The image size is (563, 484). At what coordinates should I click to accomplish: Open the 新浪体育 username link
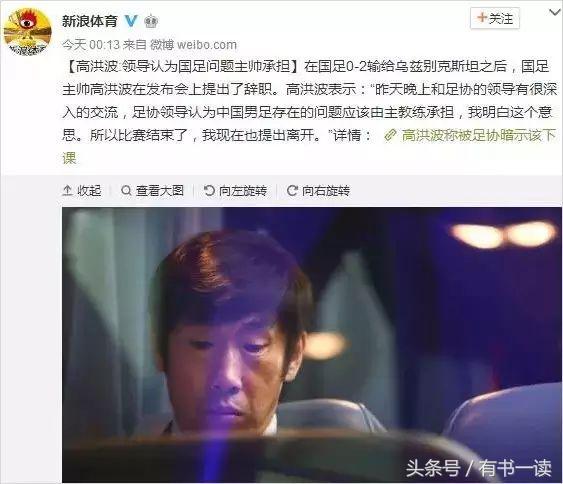click(x=90, y=21)
